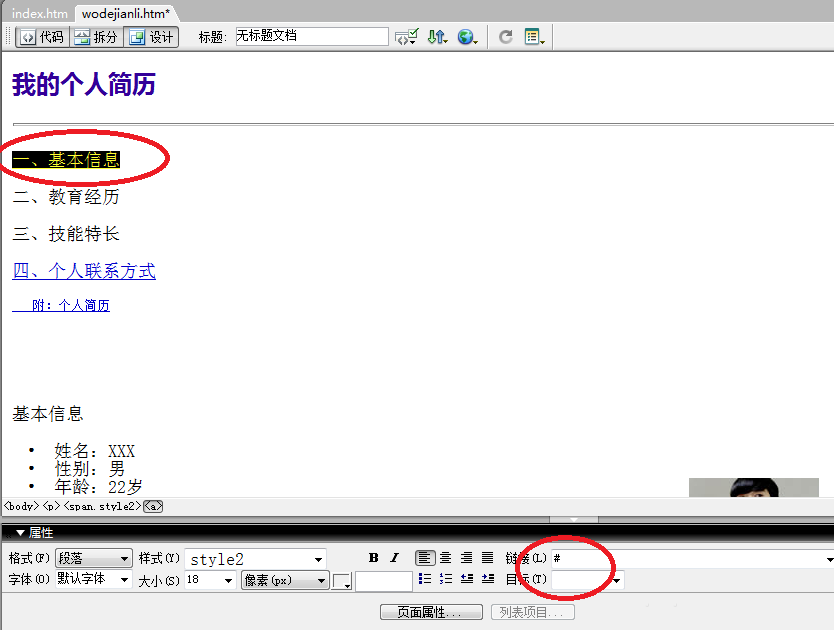Click the document title field 无标题文档

pos(312,36)
